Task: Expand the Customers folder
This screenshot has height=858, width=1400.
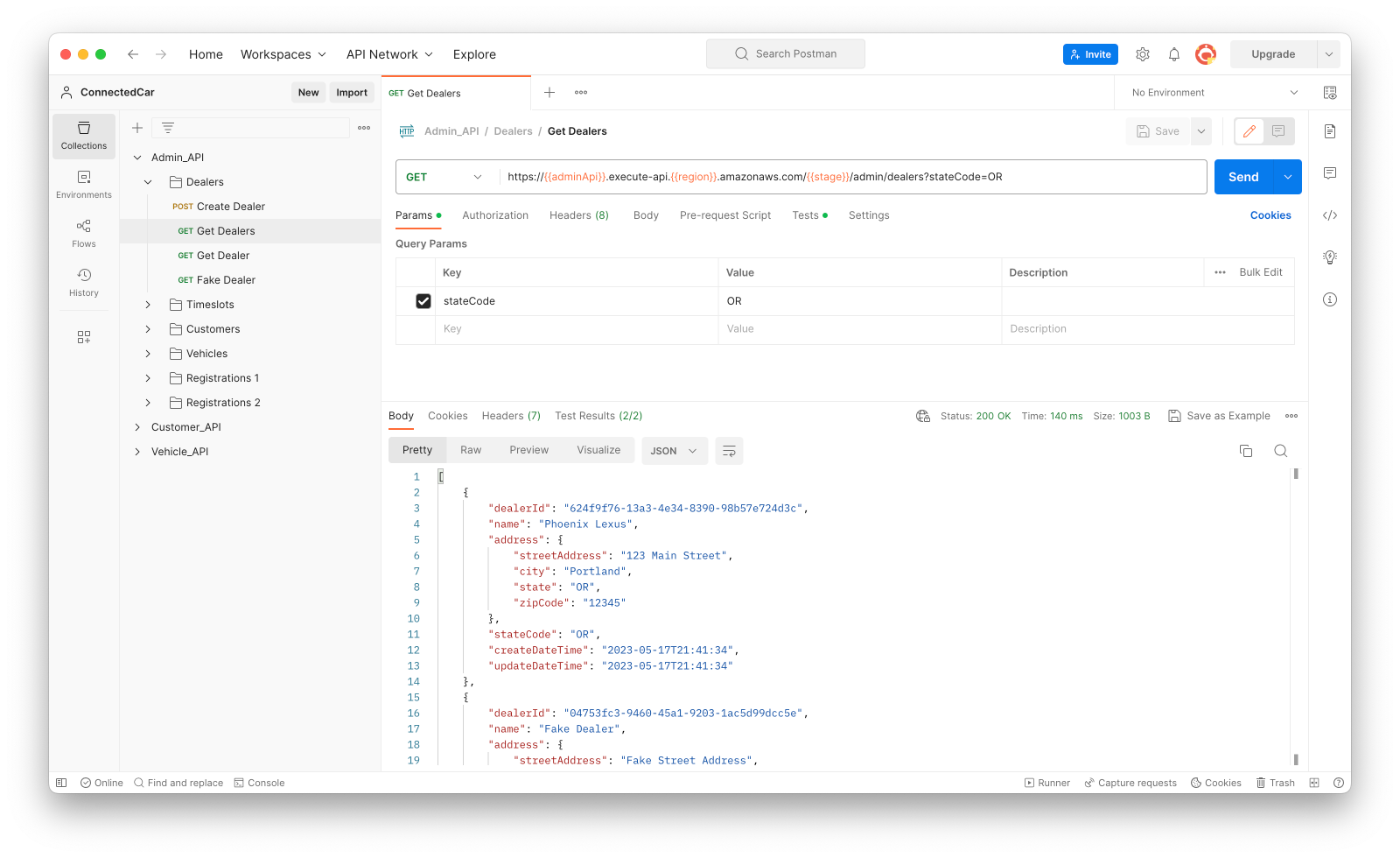Action: tap(148, 329)
